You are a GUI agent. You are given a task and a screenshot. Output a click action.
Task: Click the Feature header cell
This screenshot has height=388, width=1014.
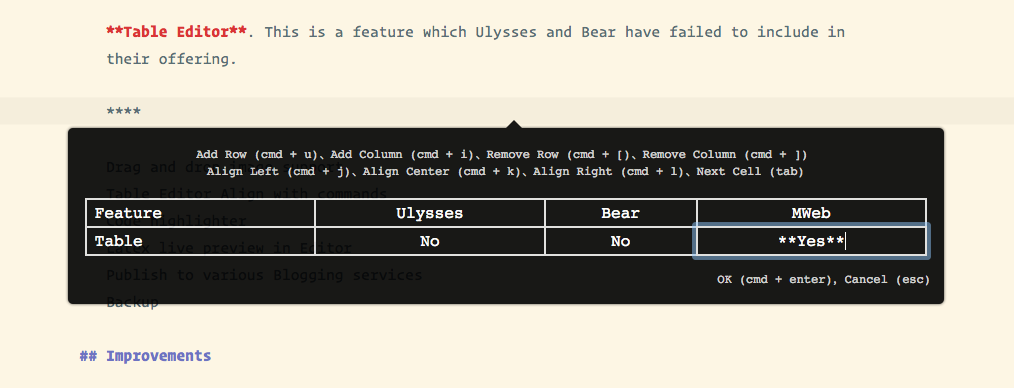[x=200, y=213]
